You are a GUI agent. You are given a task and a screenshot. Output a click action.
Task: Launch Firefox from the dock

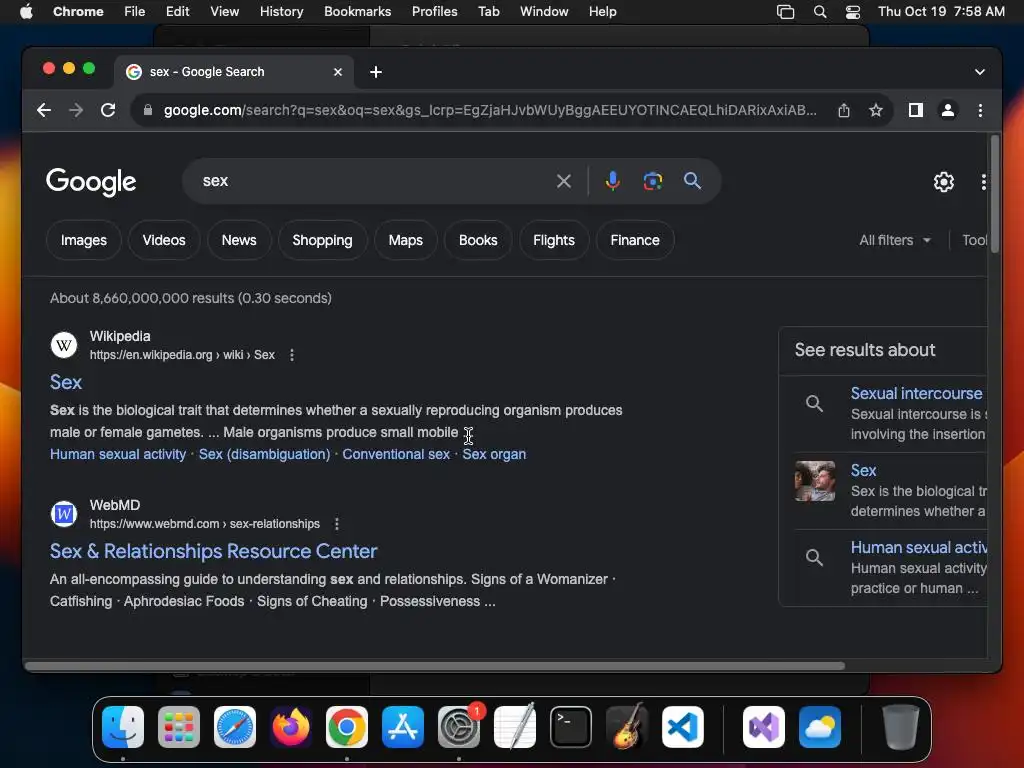[x=291, y=727]
